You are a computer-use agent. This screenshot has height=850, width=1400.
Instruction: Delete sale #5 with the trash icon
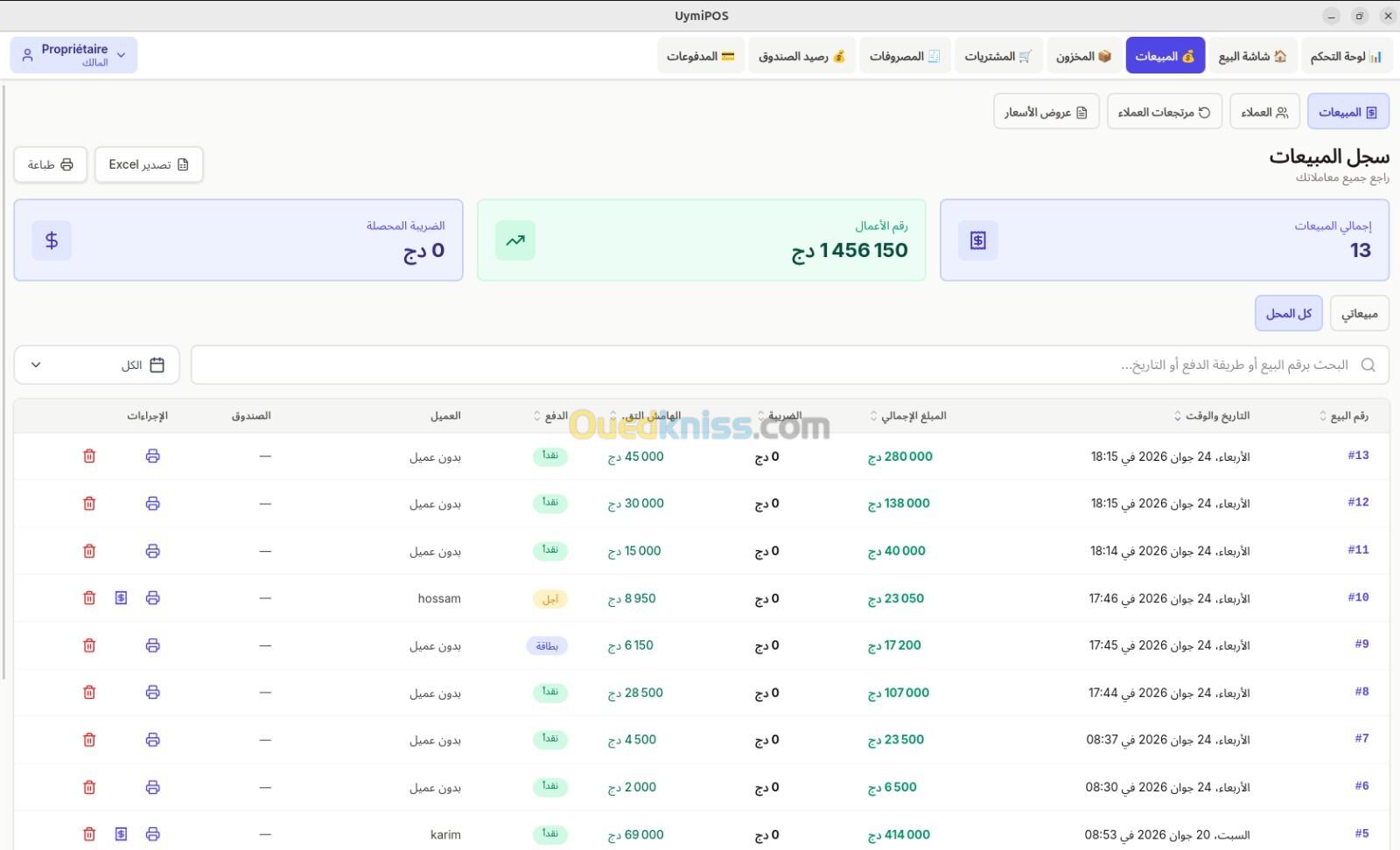tap(89, 834)
